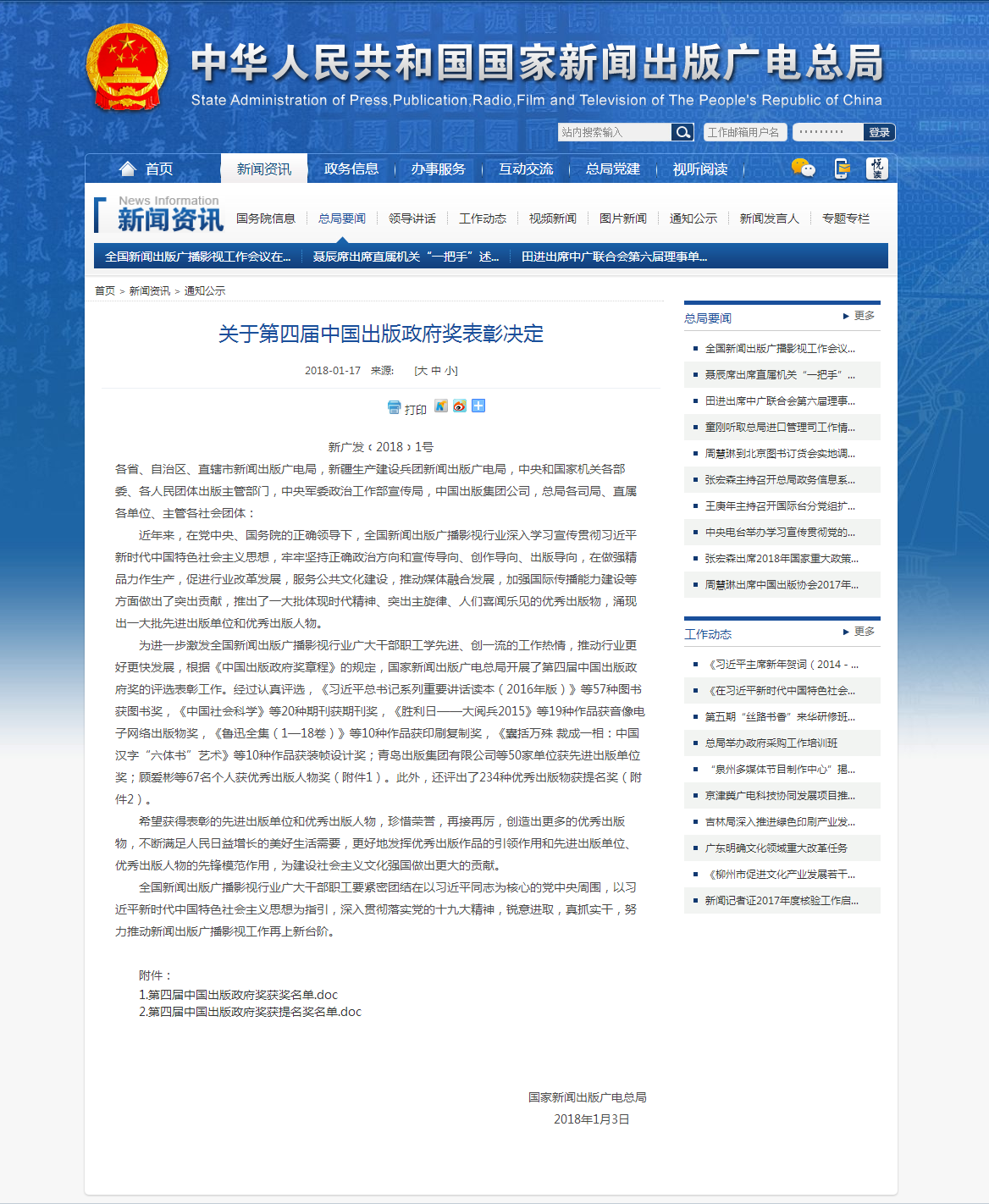Select 通知公示 in the sub-navigation

point(693,218)
